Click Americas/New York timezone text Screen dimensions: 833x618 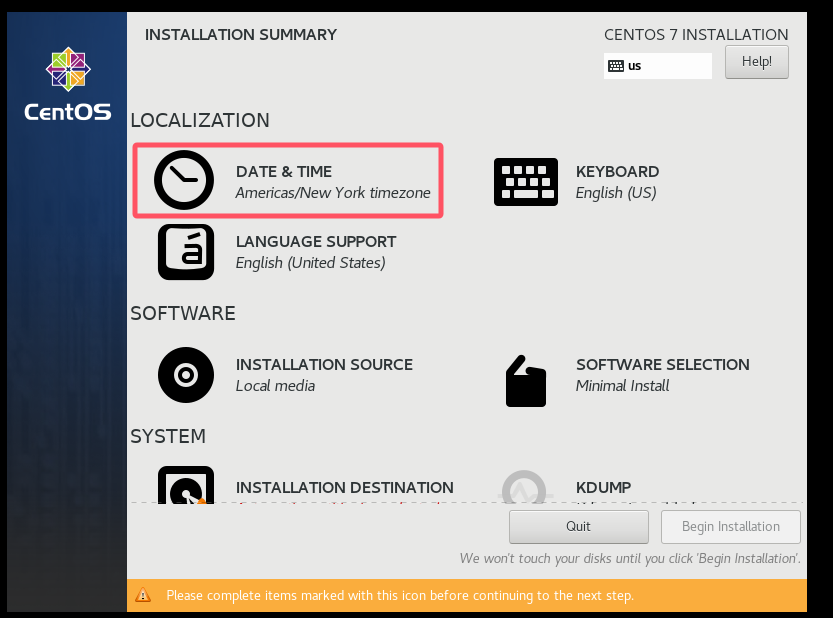click(x=333, y=193)
